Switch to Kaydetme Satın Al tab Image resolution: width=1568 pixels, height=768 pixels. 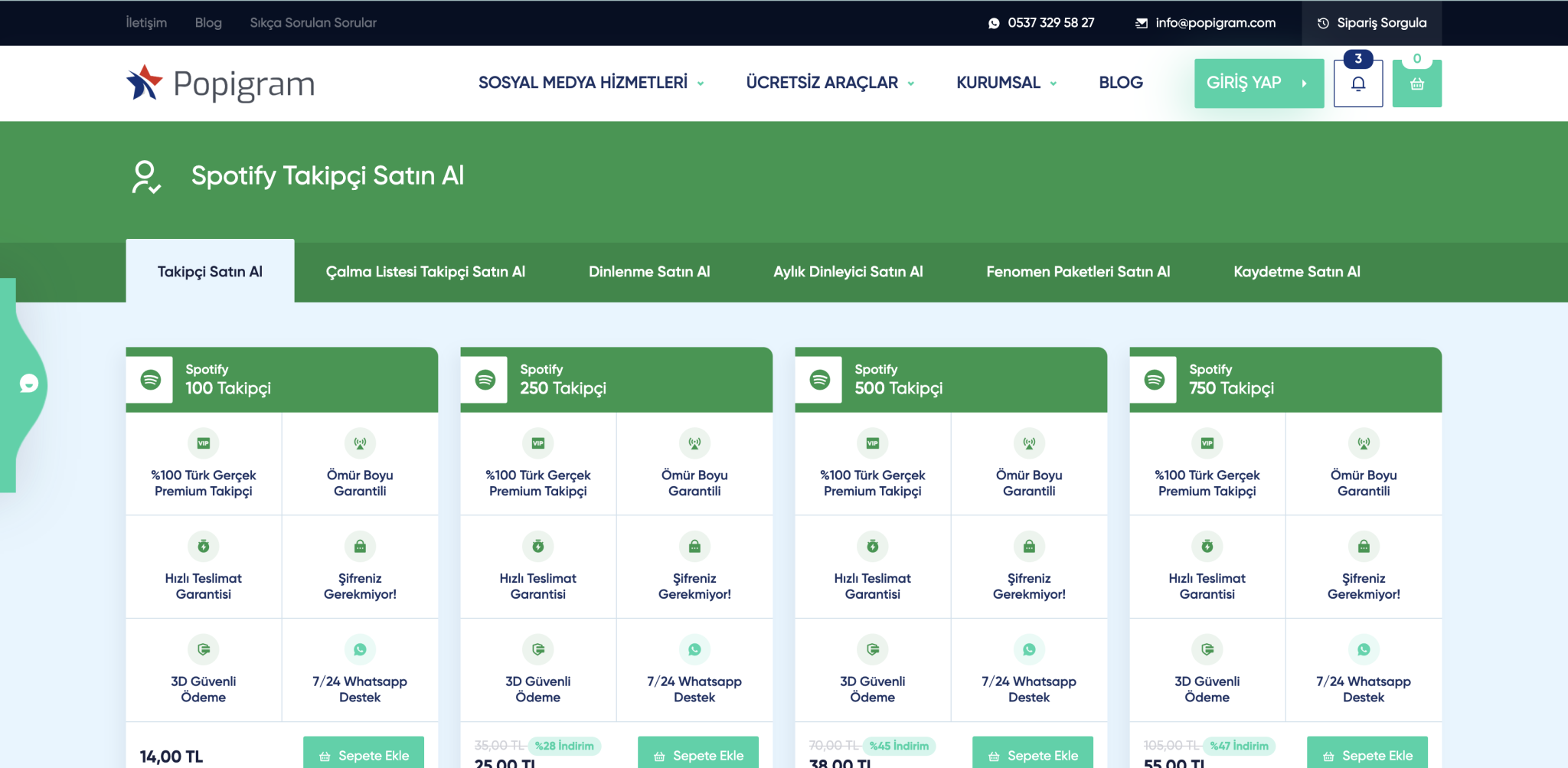1297,272
